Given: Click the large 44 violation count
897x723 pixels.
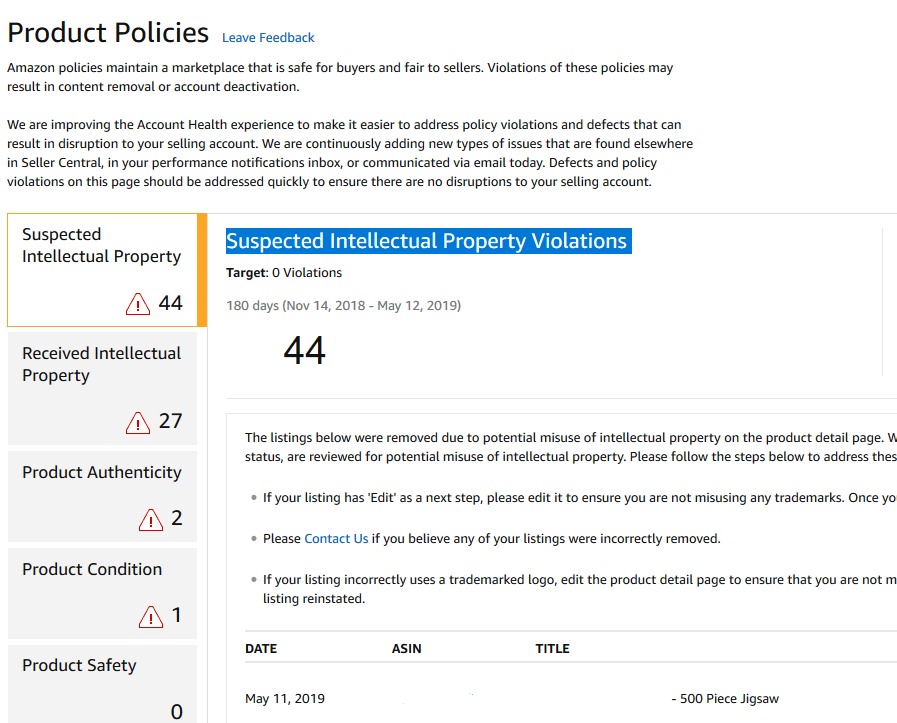Looking at the screenshot, I should tap(305, 350).
